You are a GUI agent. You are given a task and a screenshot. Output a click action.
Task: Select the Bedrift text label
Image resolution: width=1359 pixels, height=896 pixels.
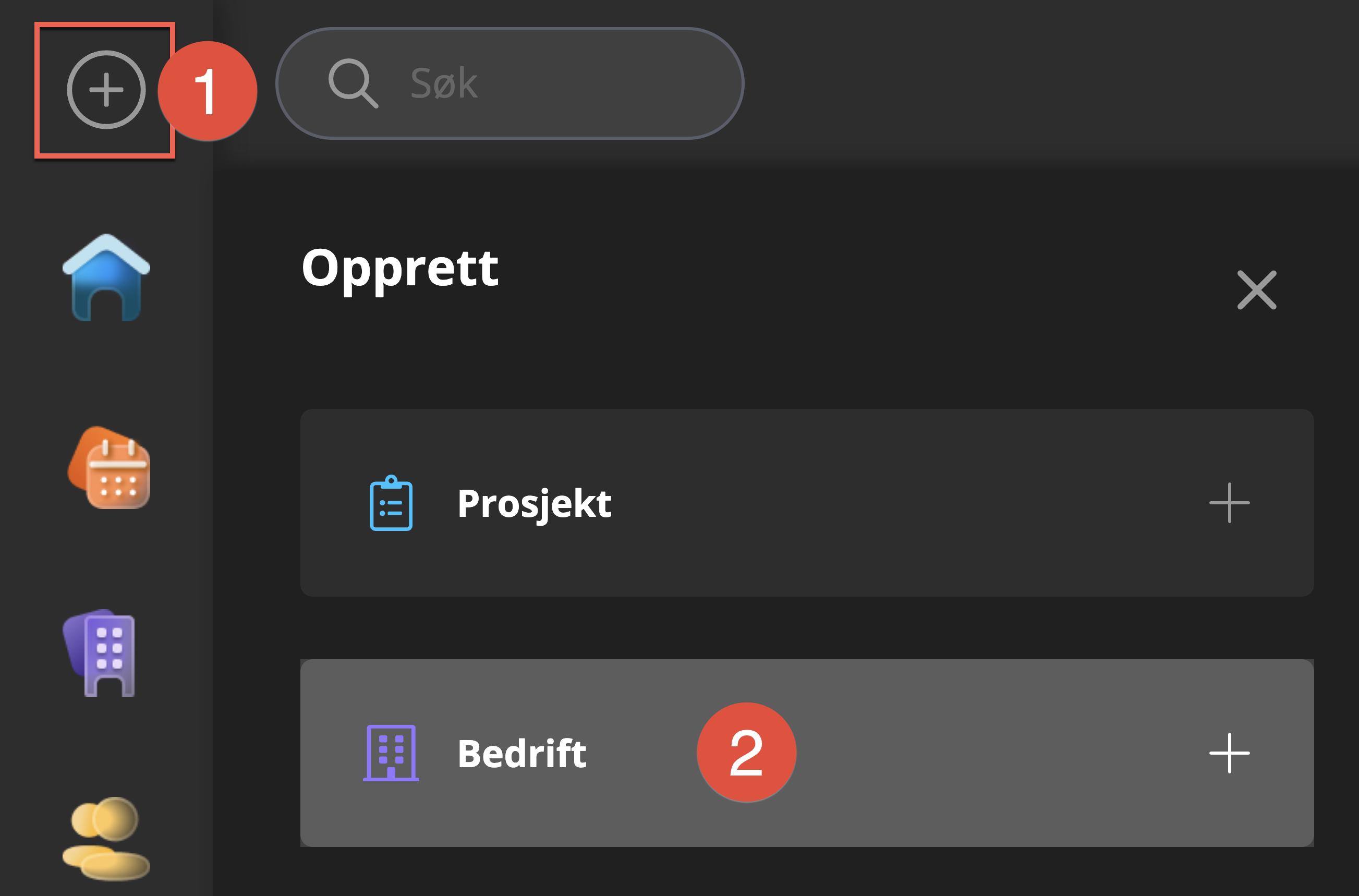click(x=521, y=753)
